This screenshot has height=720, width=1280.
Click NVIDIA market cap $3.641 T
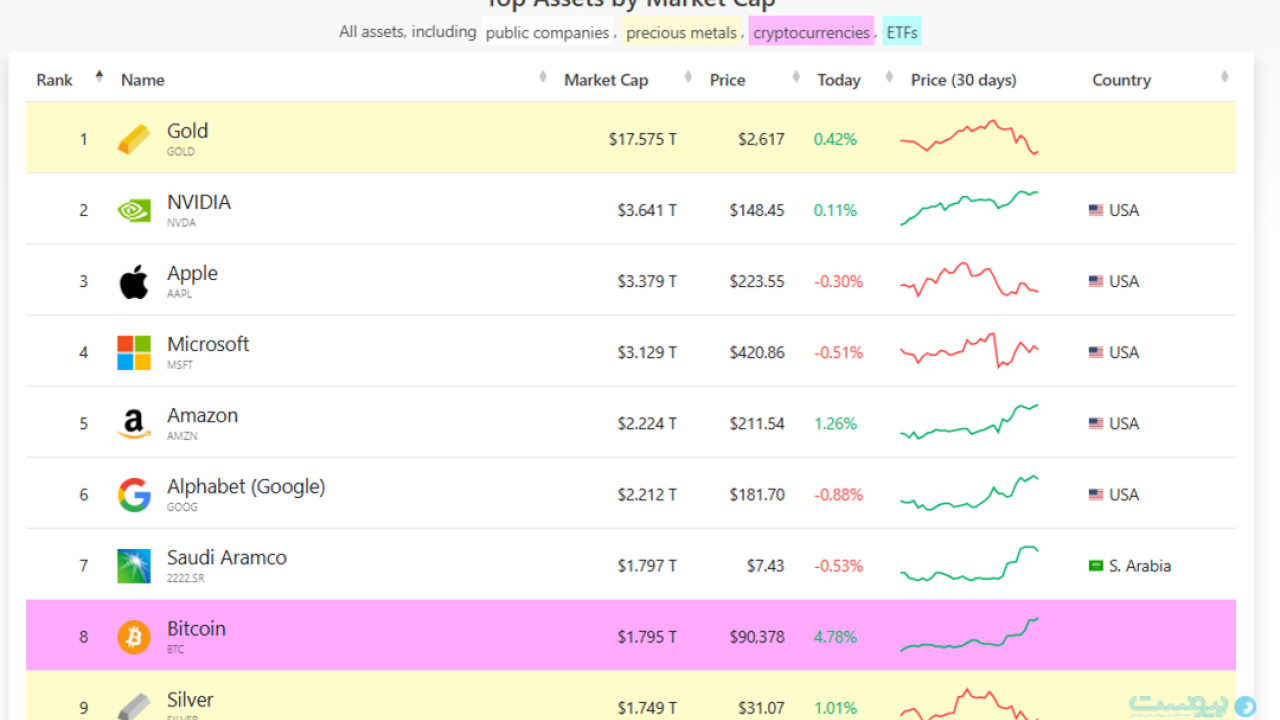point(647,211)
